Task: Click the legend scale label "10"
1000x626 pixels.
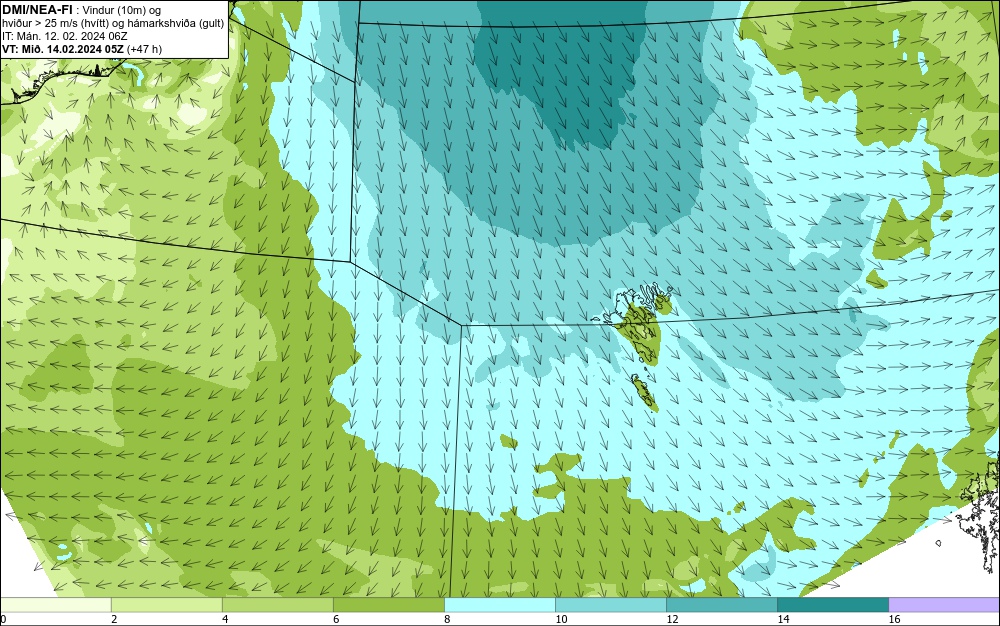Action: pos(561,620)
